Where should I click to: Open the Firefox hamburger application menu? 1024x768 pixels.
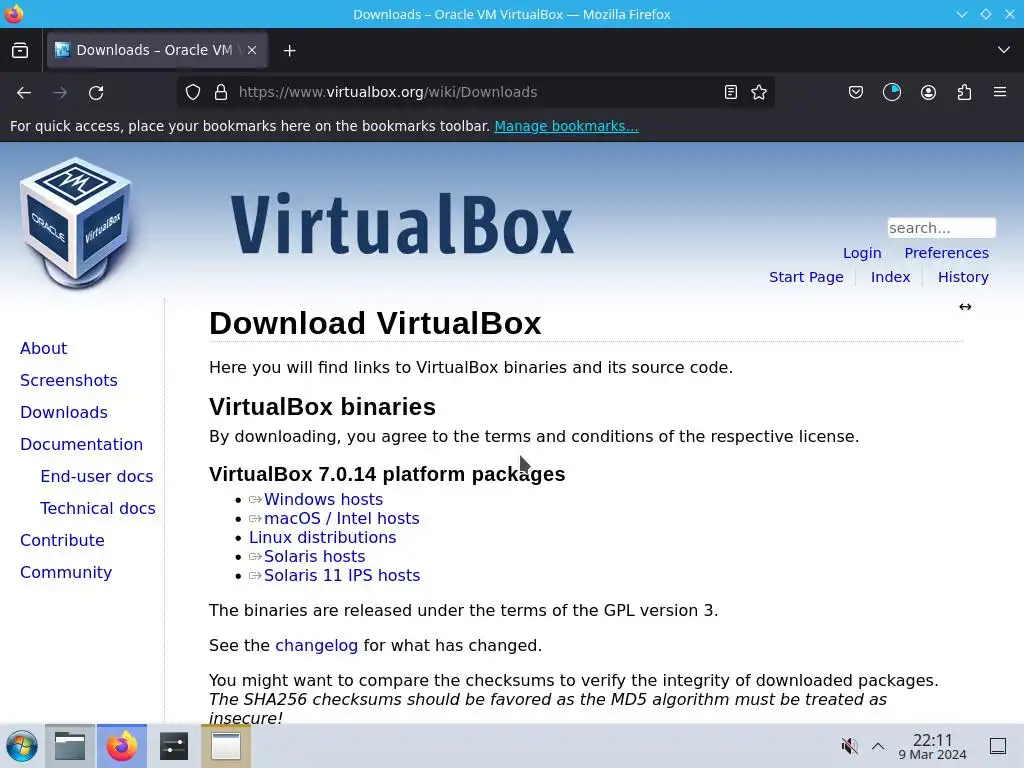[x=1000, y=92]
